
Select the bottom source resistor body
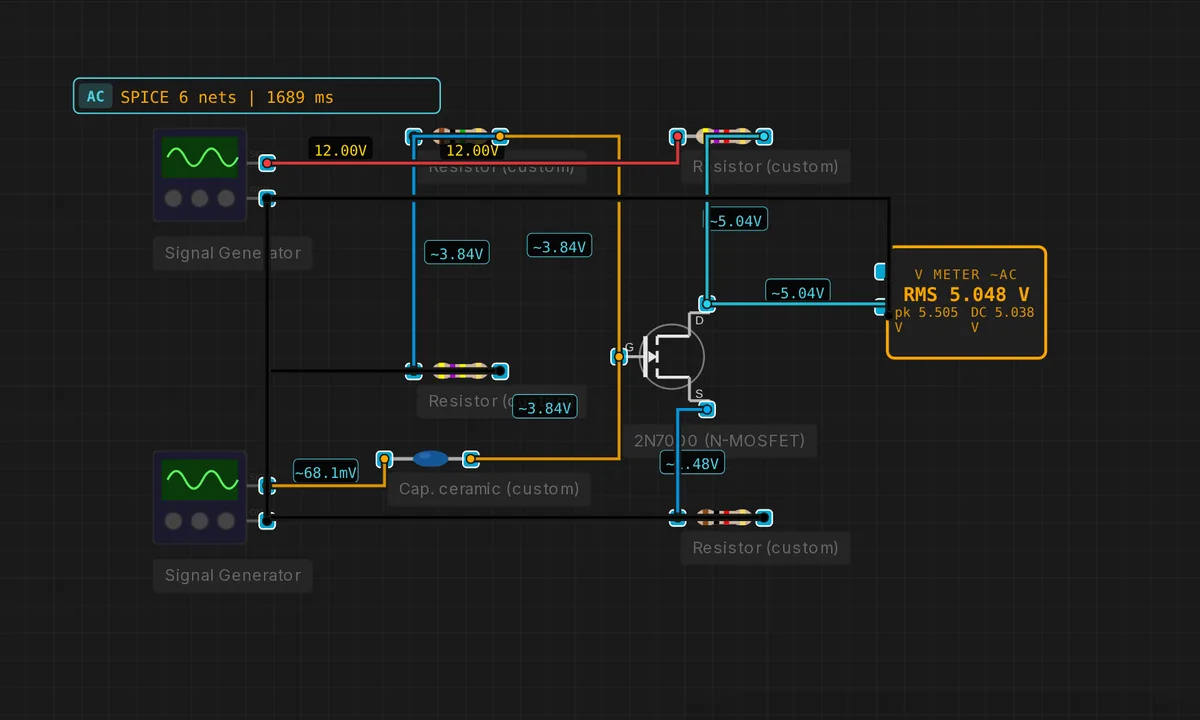coord(722,517)
